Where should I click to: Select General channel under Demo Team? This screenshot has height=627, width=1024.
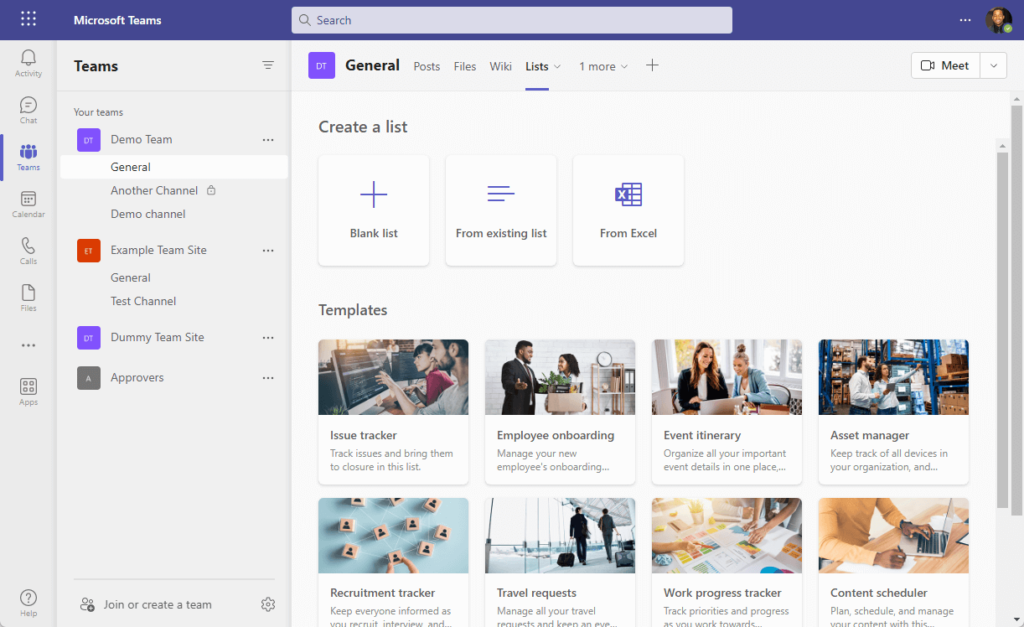click(x=174, y=167)
